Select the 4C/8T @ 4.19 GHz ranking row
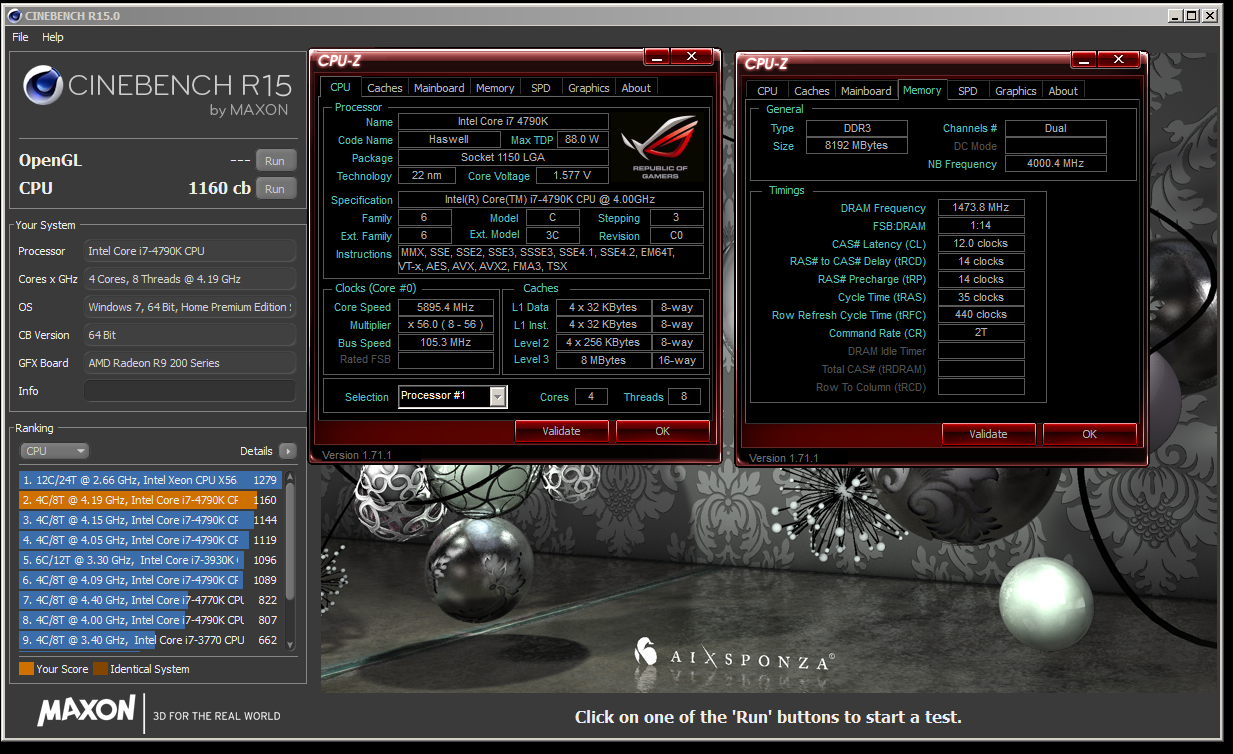The height and width of the screenshot is (754, 1233). pyautogui.click(x=150, y=500)
